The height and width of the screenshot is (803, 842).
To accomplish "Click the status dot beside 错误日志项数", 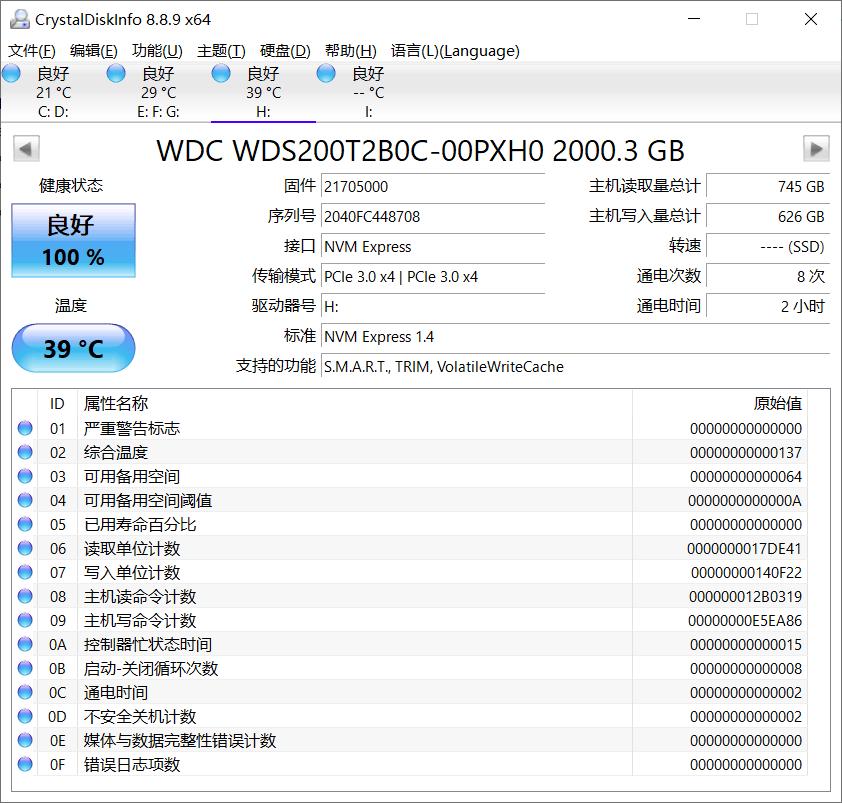I will point(27,764).
